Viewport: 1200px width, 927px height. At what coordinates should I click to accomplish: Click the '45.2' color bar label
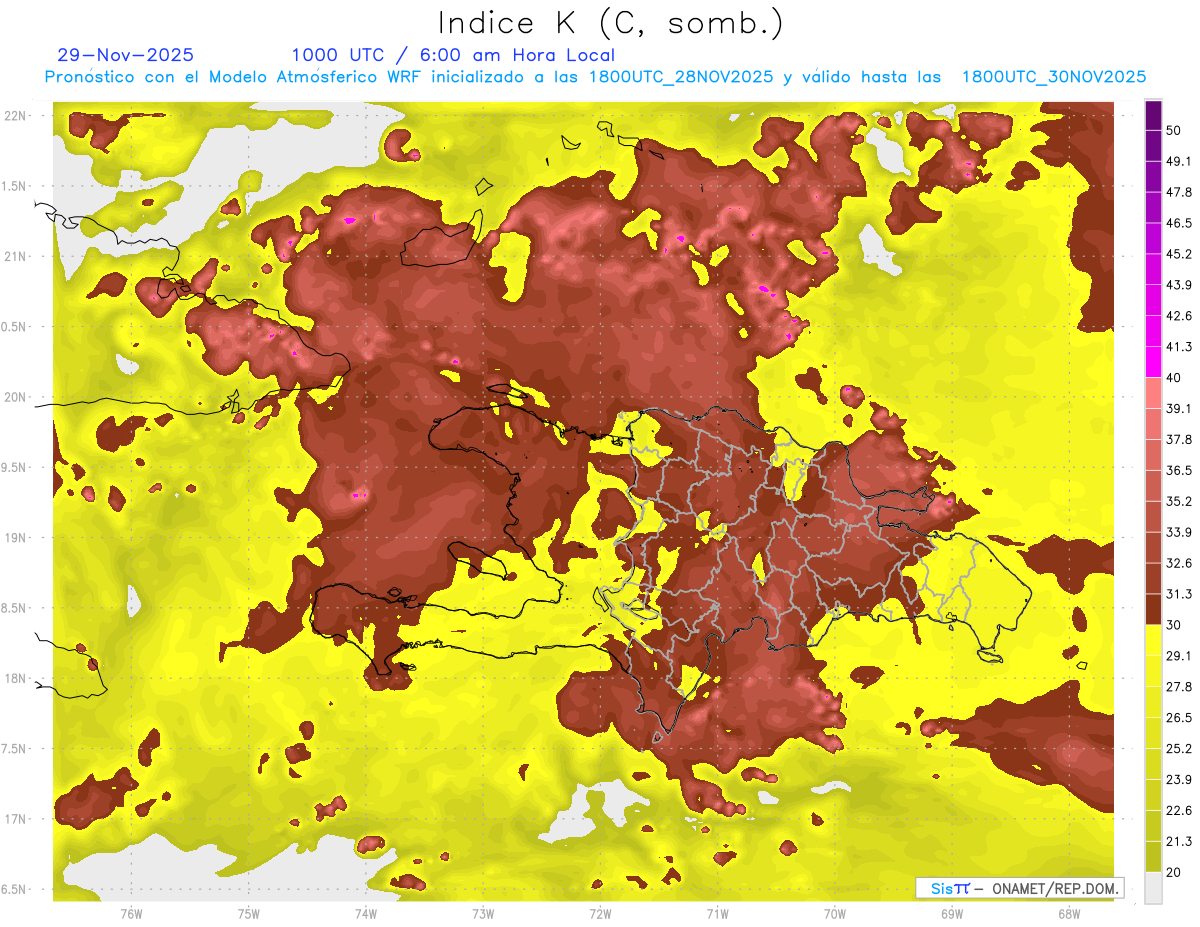click(1179, 254)
